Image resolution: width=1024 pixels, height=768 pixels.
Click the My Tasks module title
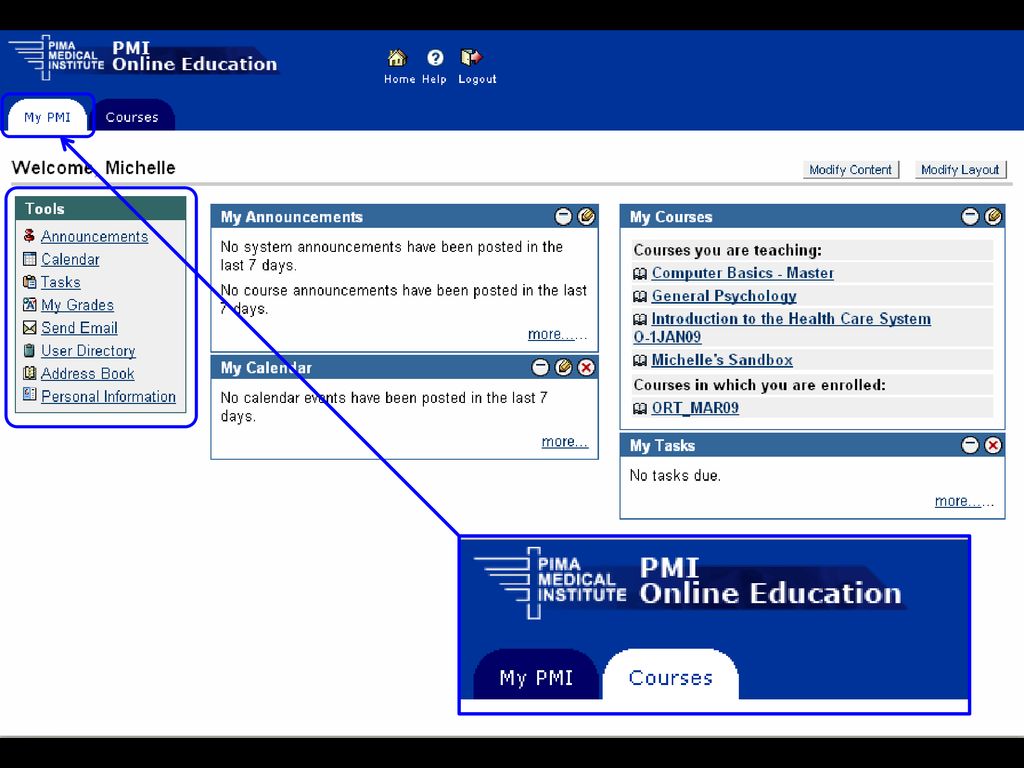(662, 445)
